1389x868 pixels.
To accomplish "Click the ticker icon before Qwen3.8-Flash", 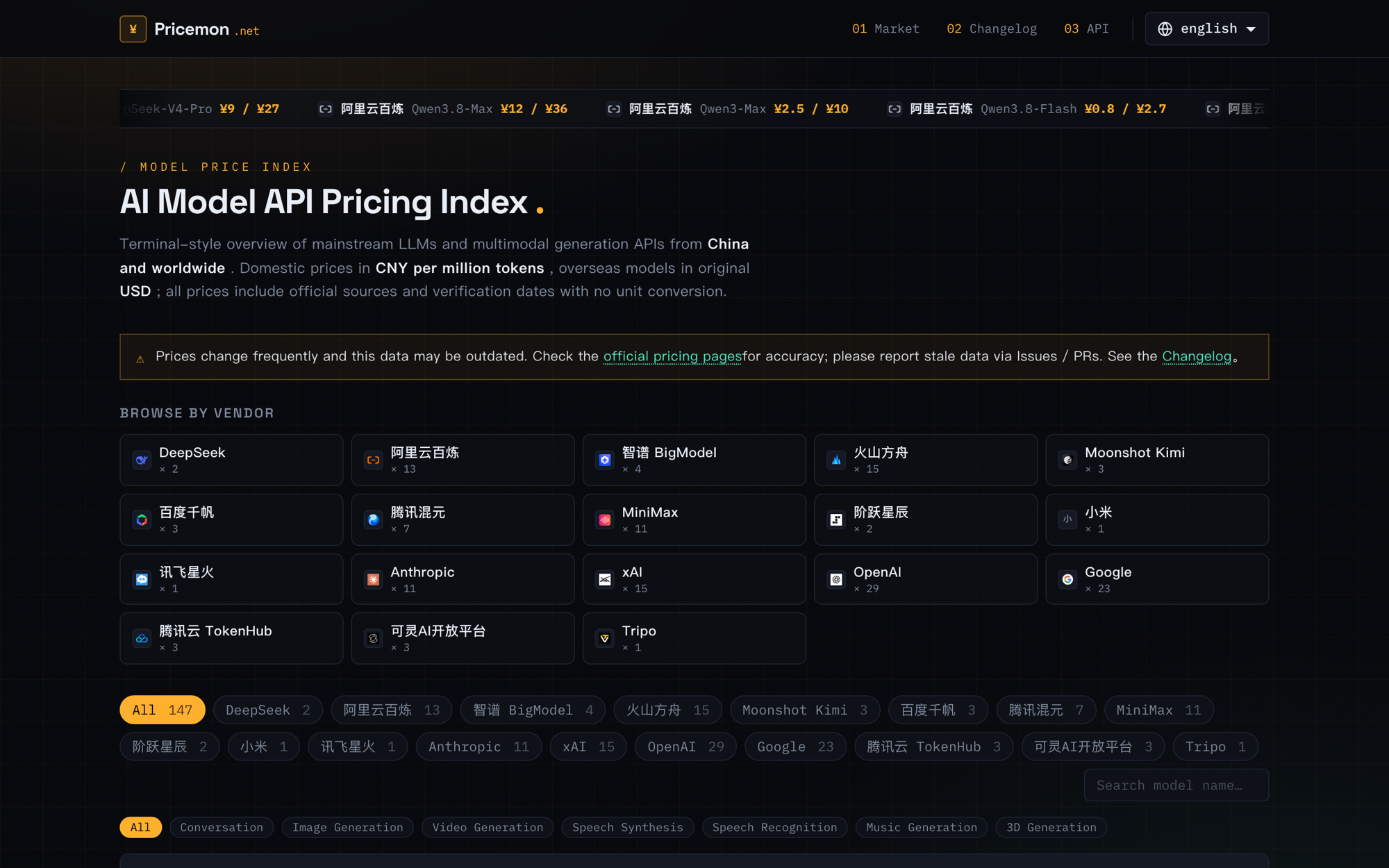I will 895,109.
